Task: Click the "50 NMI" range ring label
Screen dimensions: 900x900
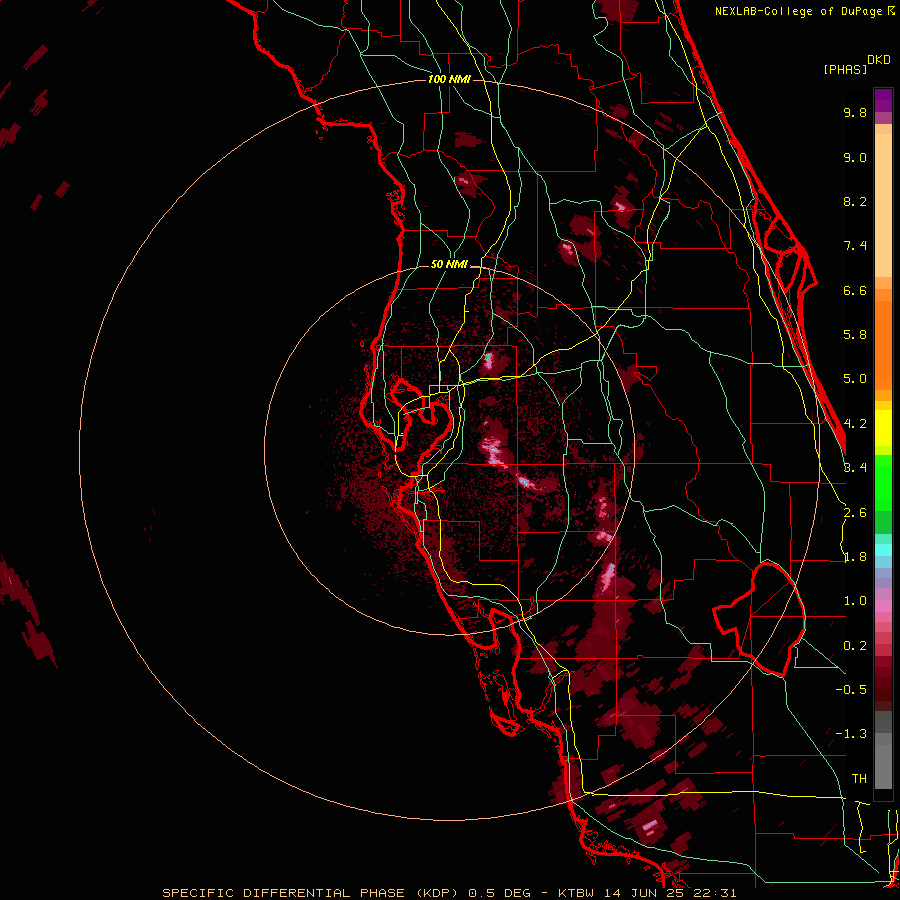Action: (x=449, y=265)
